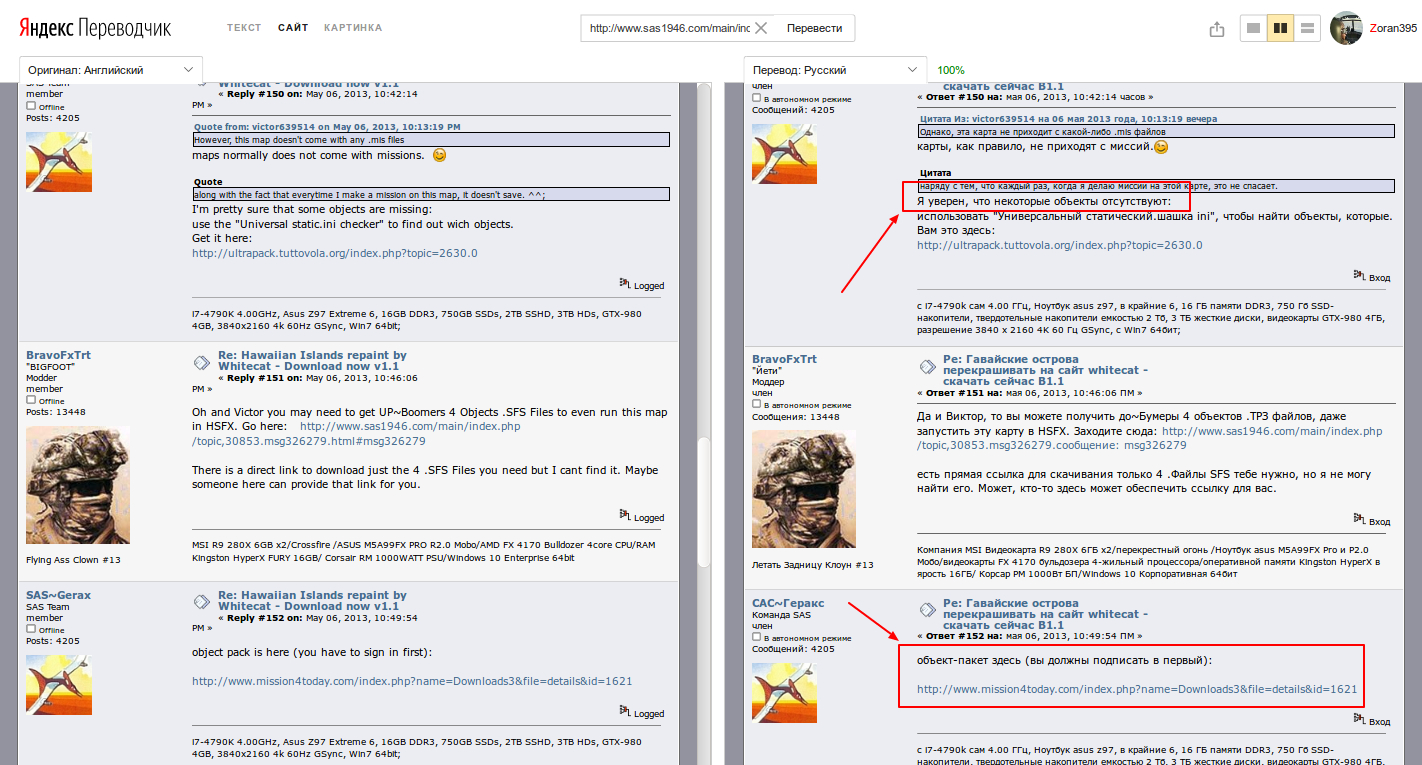Click Logged icon below the tuttovola link, original pane
This screenshot has width=1422, height=765.
point(625,284)
